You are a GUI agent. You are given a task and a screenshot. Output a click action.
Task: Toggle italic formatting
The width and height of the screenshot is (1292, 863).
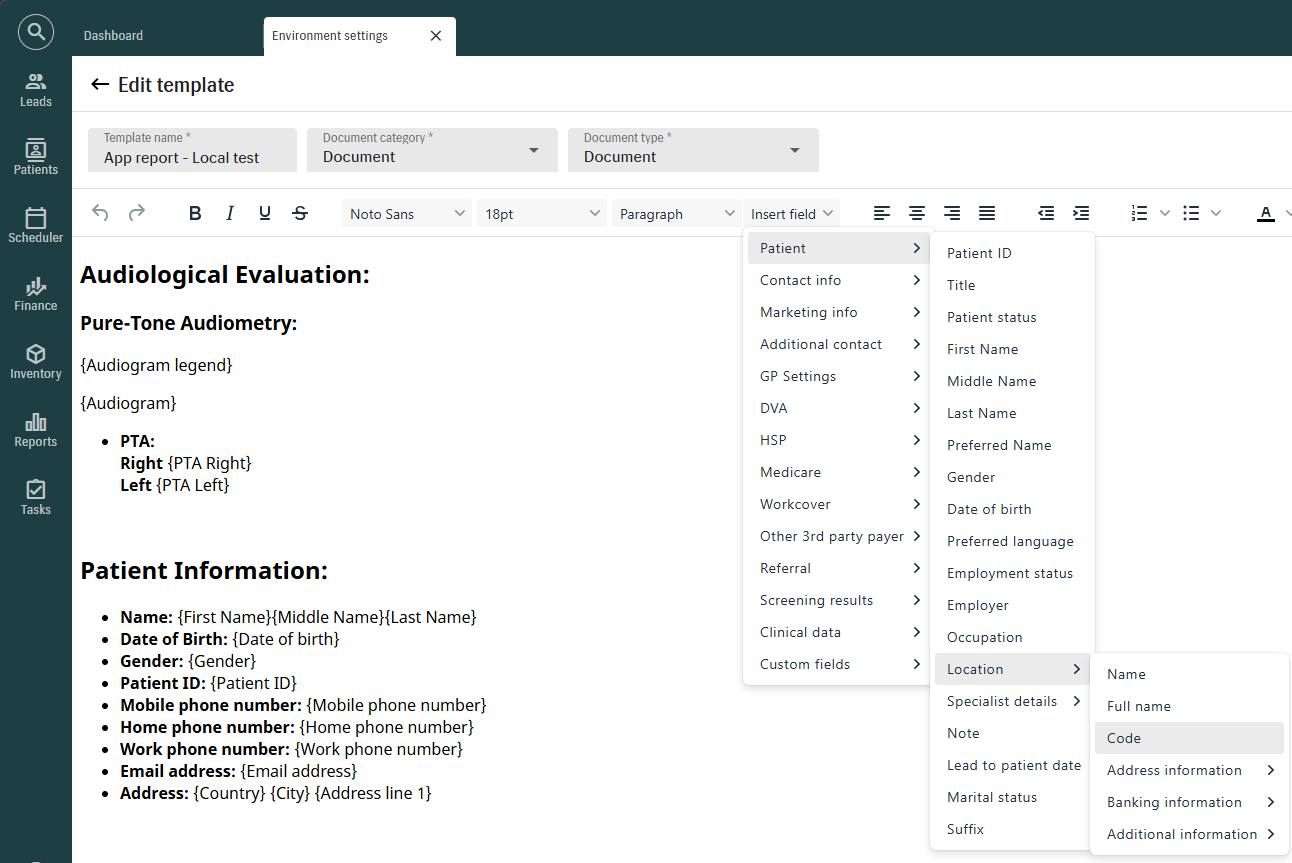[x=230, y=213]
